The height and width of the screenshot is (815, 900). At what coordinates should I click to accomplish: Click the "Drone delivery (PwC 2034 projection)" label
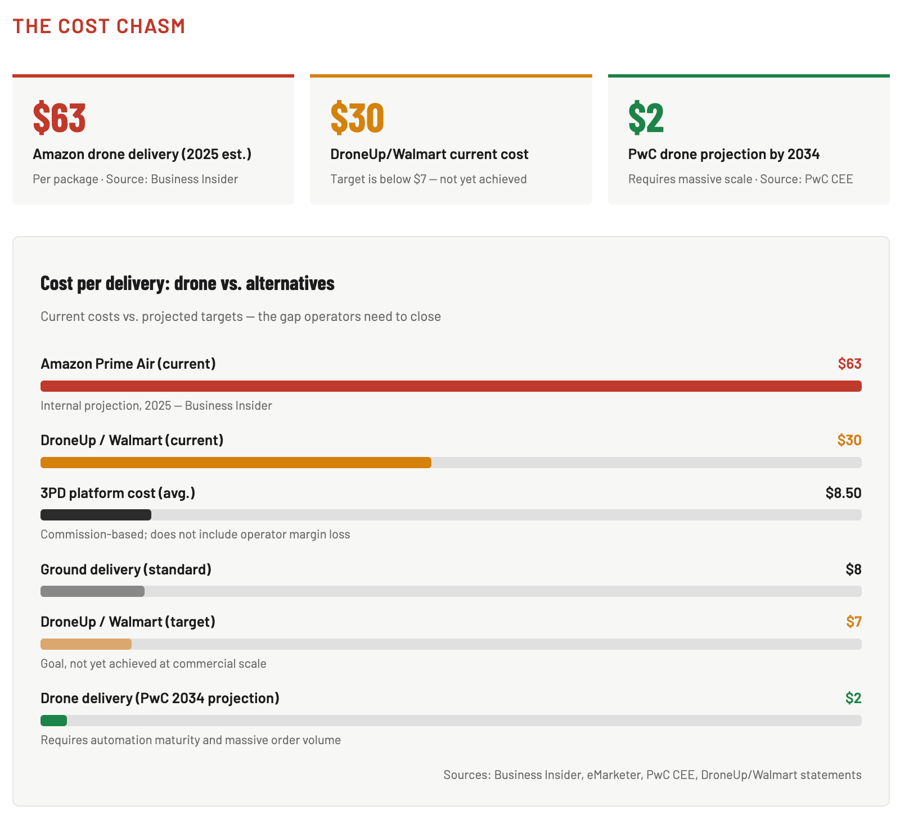pyautogui.click(x=159, y=698)
